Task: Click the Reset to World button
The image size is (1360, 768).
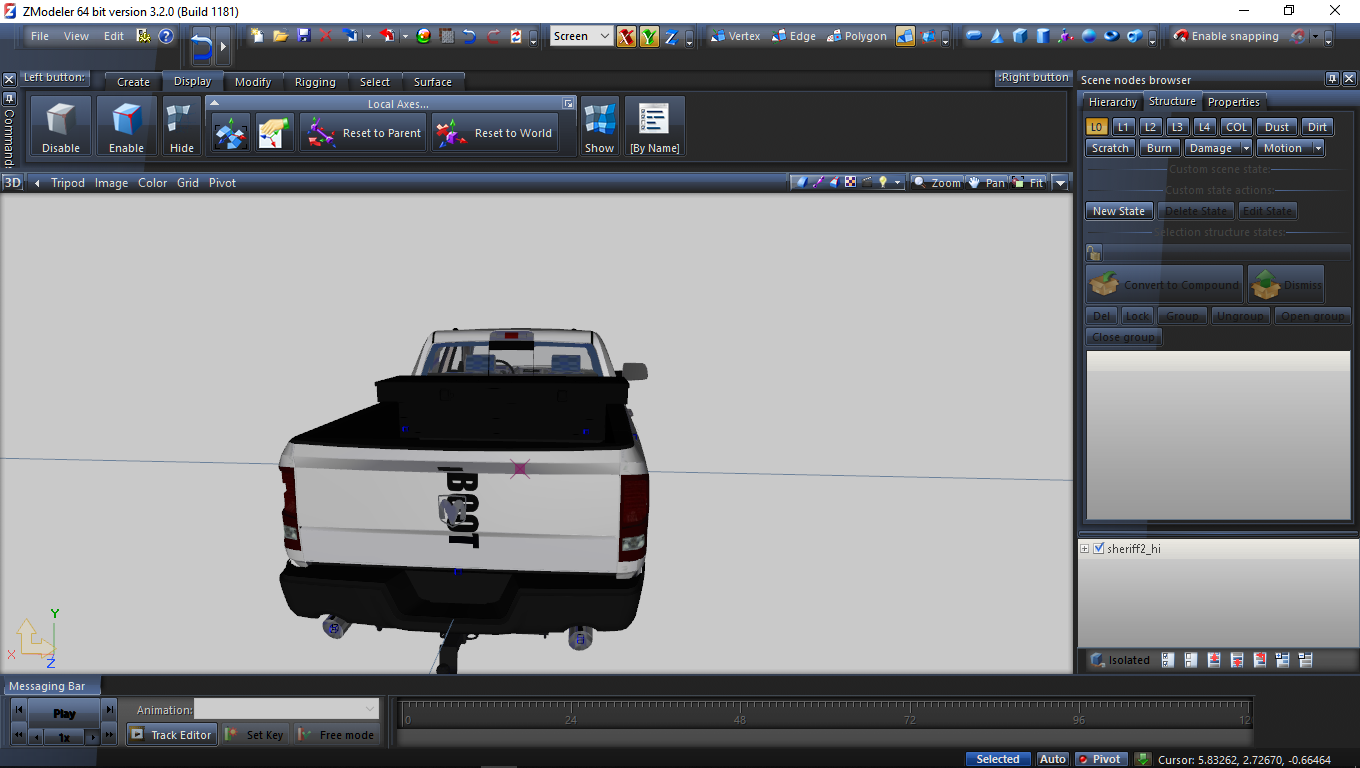Action: click(495, 133)
